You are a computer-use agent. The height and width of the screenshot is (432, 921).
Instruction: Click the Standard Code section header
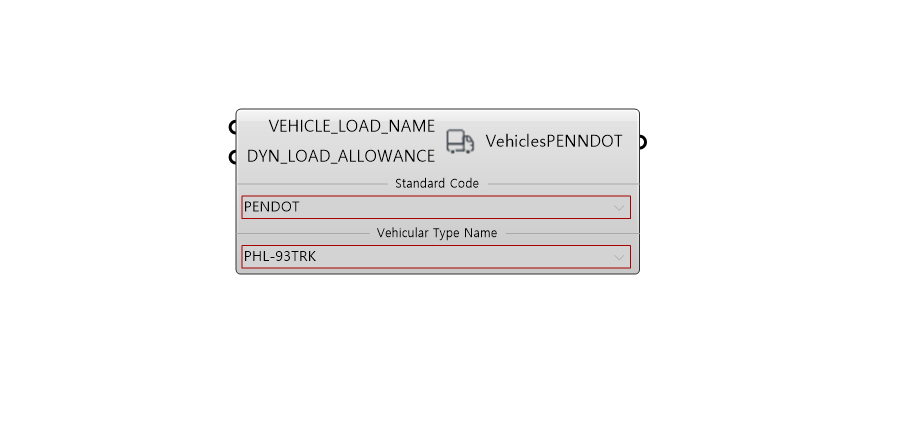[437, 183]
